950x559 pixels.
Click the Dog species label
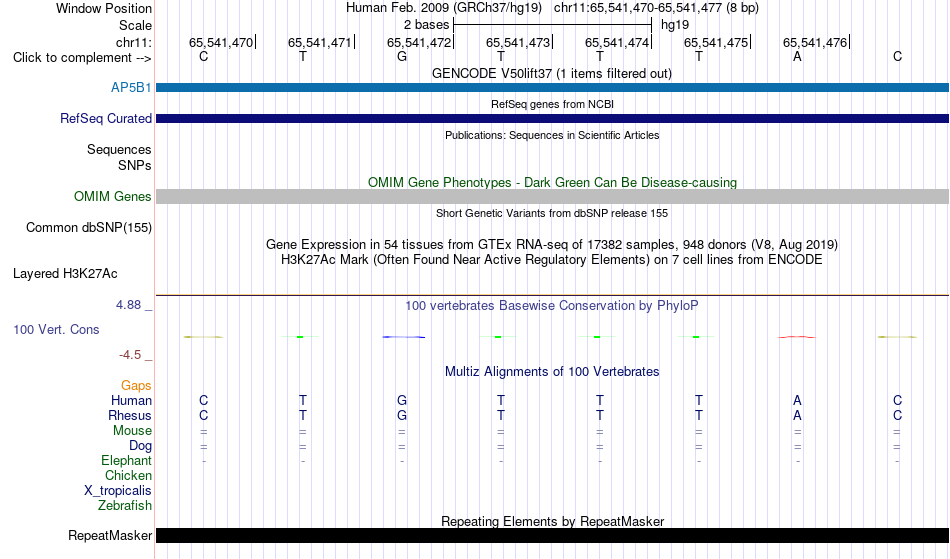click(141, 446)
